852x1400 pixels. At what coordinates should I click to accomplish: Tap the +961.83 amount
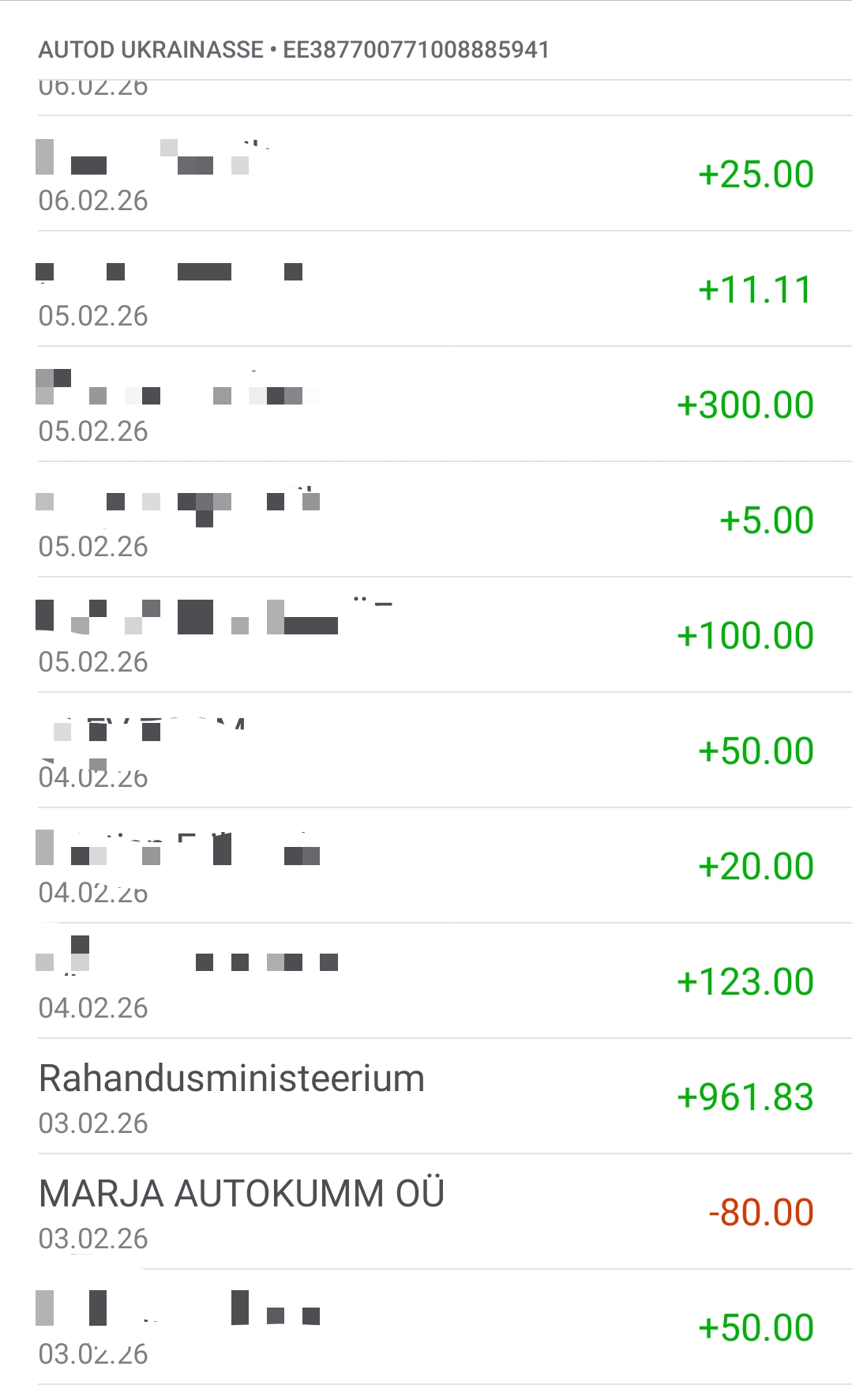click(745, 1097)
